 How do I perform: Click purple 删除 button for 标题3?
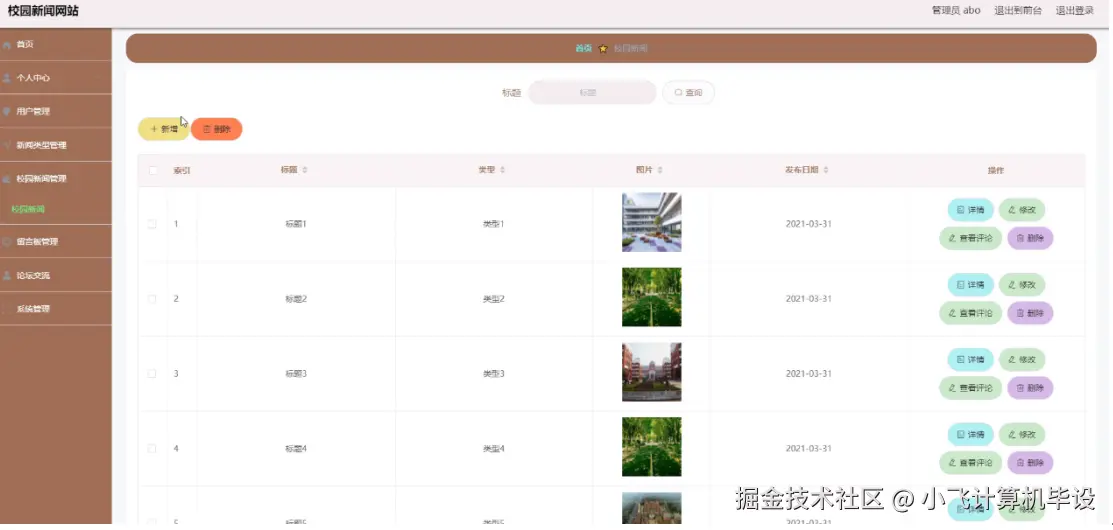click(1030, 388)
